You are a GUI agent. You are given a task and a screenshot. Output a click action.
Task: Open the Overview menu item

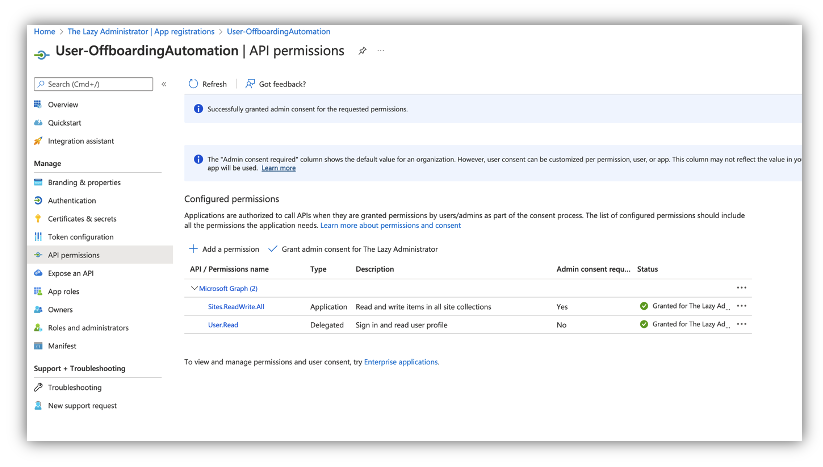pos(63,104)
